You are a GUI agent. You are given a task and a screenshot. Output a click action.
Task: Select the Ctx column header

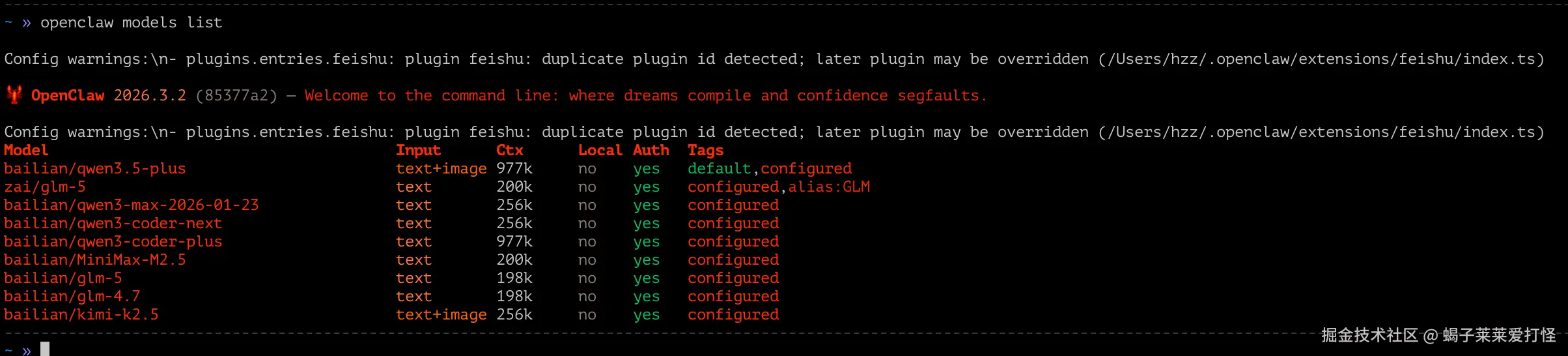pos(509,151)
